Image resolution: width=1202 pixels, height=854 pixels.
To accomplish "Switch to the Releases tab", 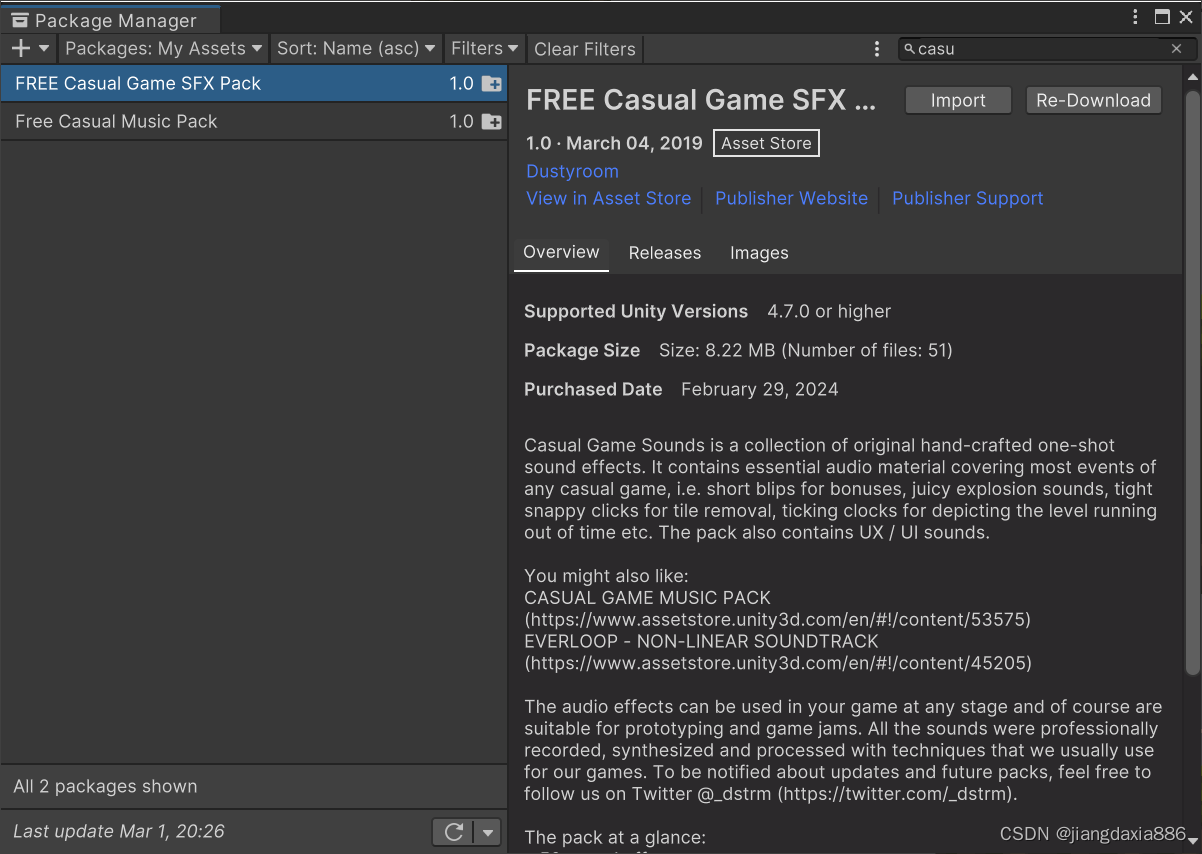I will point(664,253).
